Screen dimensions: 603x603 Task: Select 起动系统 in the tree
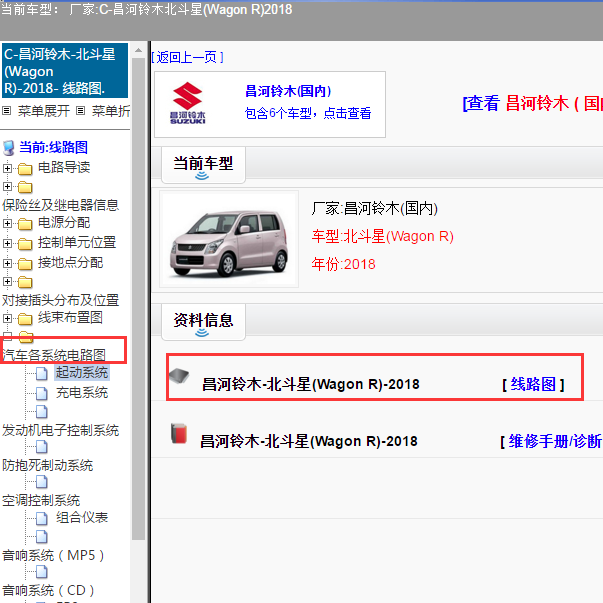point(82,373)
